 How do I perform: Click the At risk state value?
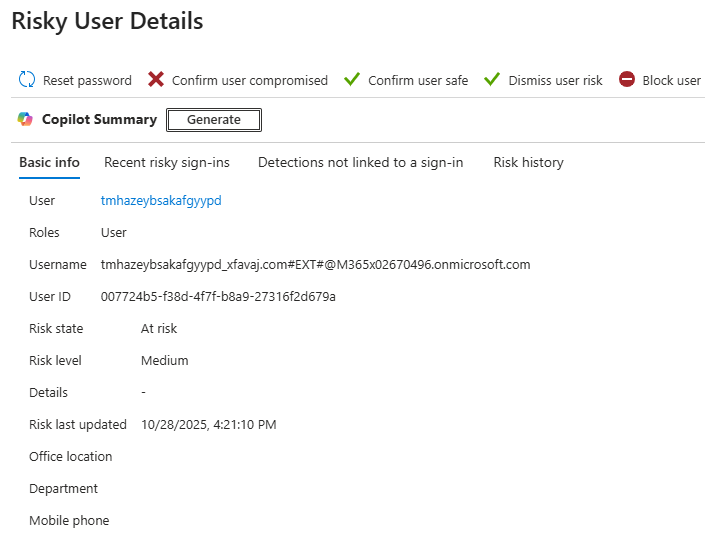coord(159,328)
